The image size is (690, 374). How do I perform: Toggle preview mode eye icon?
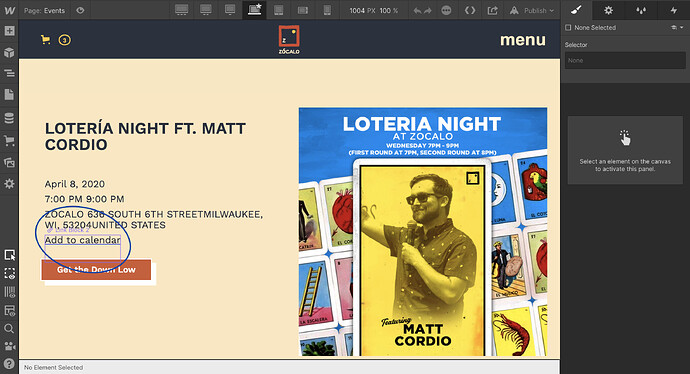80,10
